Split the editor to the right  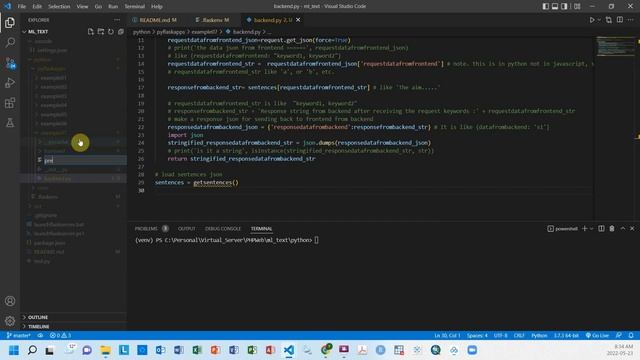[x=620, y=20]
